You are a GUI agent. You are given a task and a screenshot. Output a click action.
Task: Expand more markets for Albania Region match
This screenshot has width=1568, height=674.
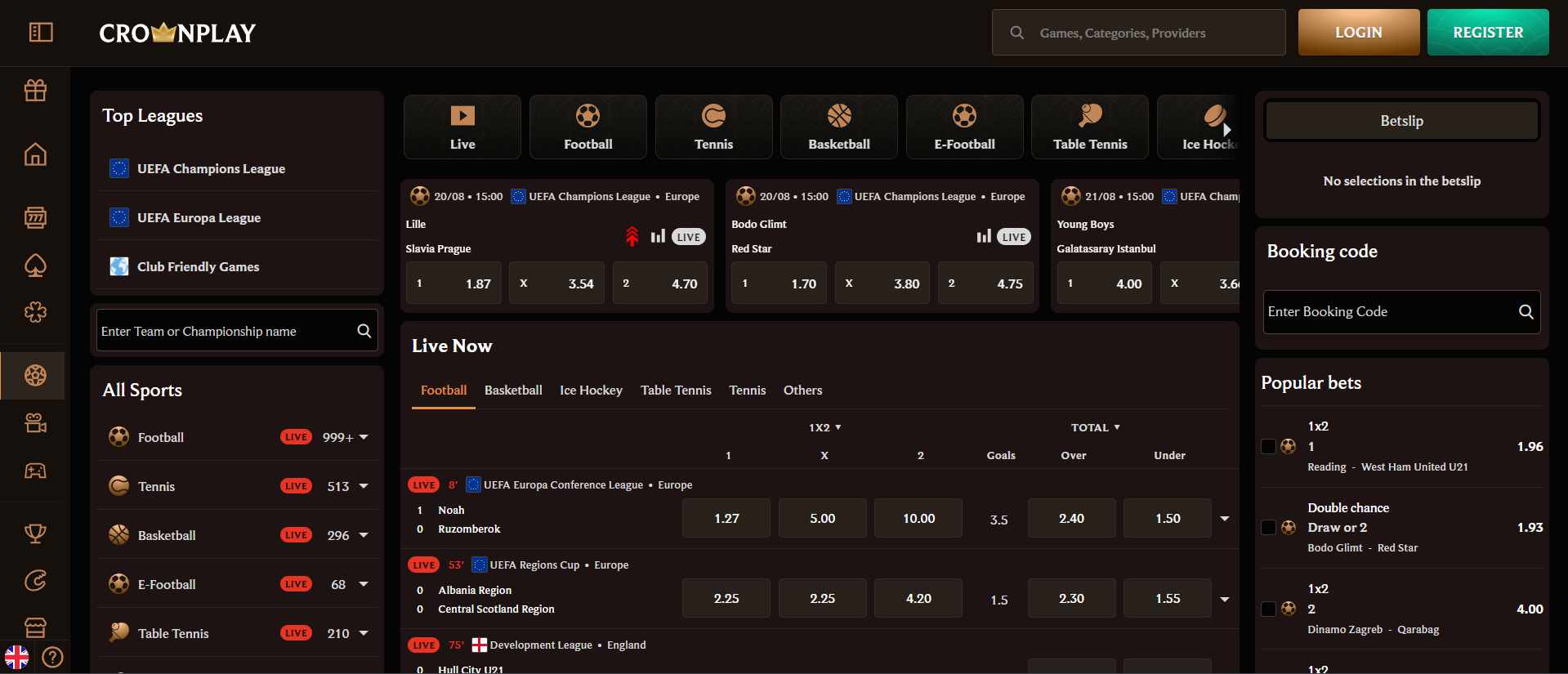point(1224,599)
